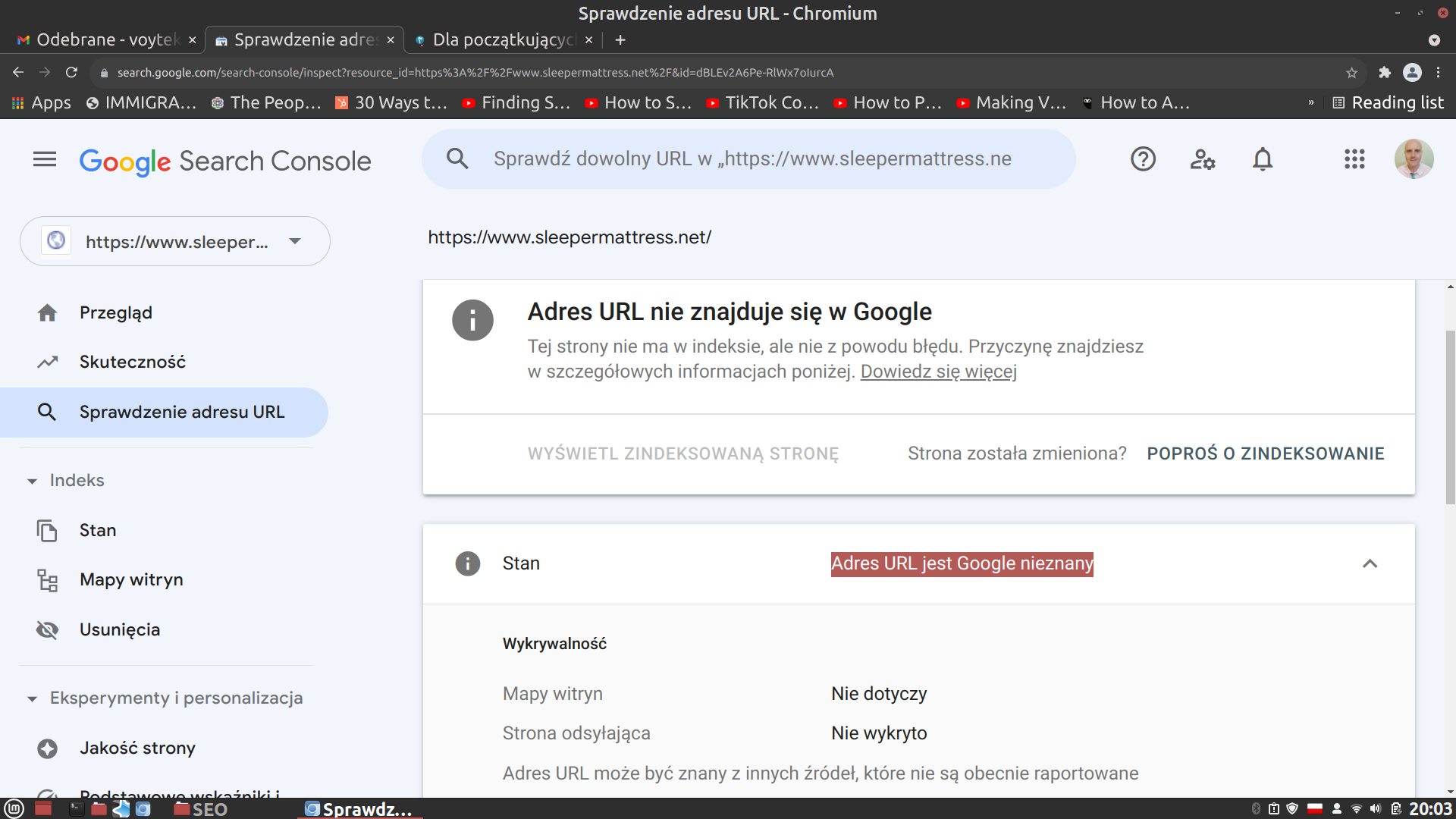Collapse the Indeks section

click(32, 481)
